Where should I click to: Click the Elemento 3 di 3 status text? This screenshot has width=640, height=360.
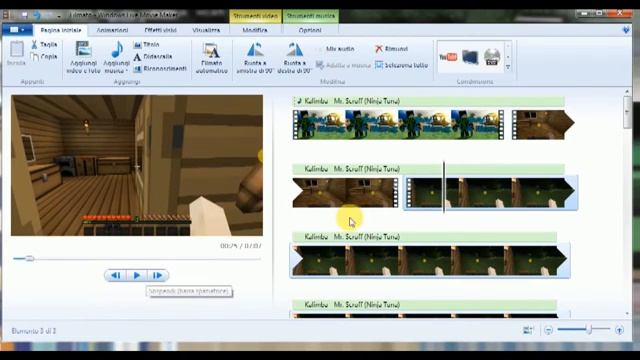pos(34,331)
